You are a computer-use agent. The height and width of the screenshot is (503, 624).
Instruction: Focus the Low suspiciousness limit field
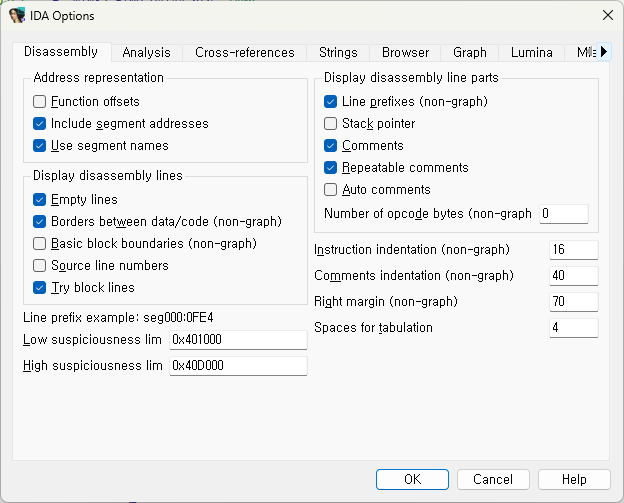238,339
